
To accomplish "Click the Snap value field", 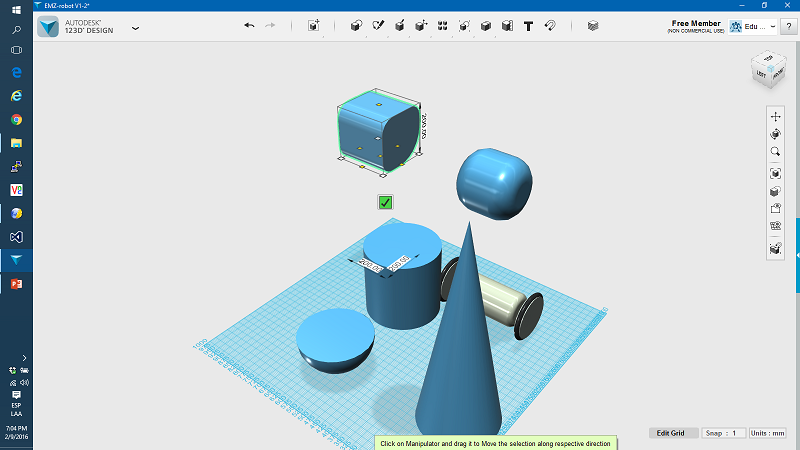I will (x=723, y=433).
